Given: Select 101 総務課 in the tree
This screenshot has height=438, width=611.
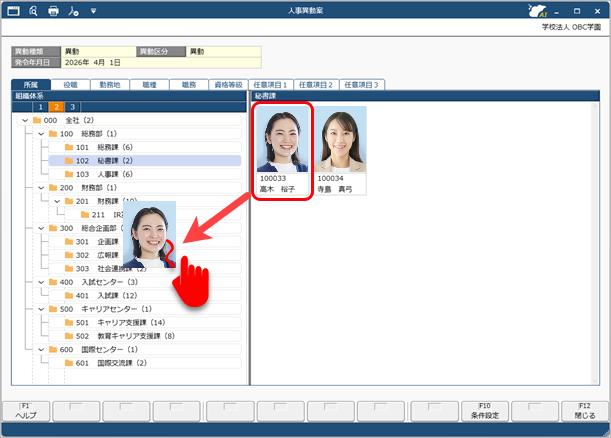Looking at the screenshot, I should coord(145,147).
